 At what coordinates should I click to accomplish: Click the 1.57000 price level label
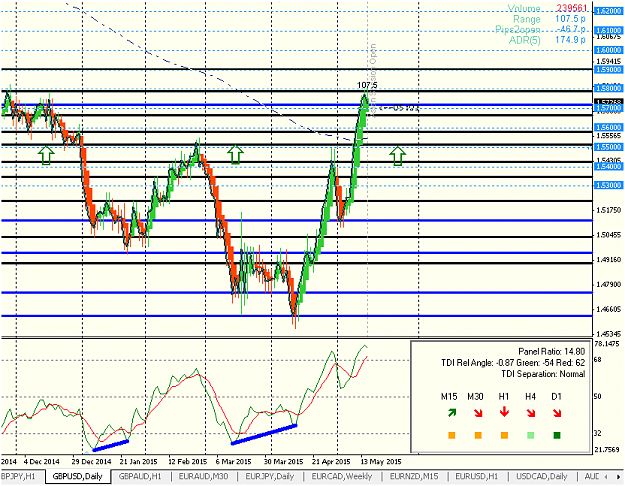[x=608, y=108]
